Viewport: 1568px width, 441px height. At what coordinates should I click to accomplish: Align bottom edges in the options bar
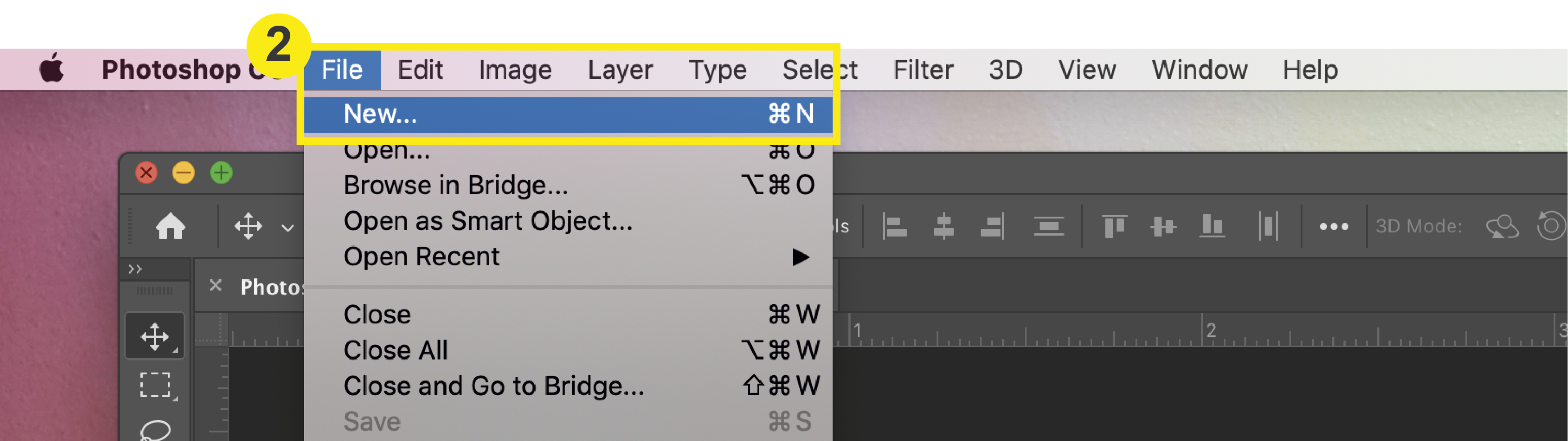(x=1212, y=226)
